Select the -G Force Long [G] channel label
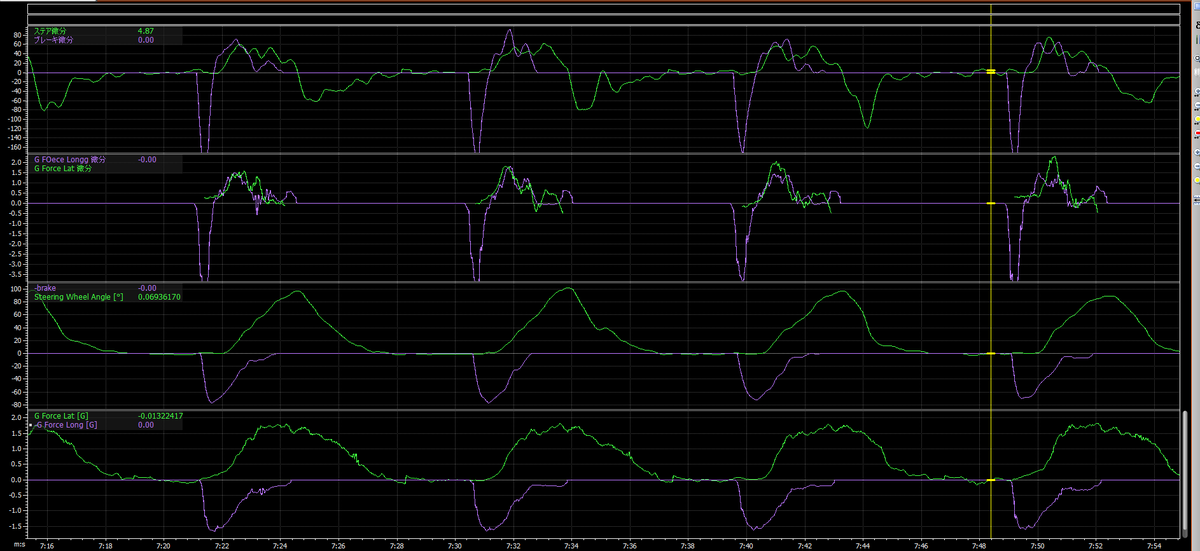Viewport: 1200px width, 551px height. click(x=65, y=424)
